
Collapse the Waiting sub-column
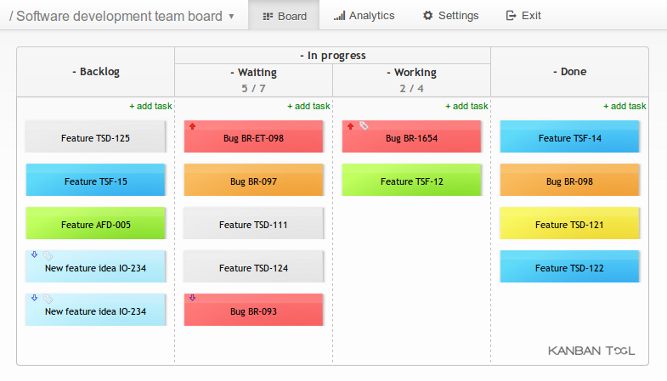(232, 73)
